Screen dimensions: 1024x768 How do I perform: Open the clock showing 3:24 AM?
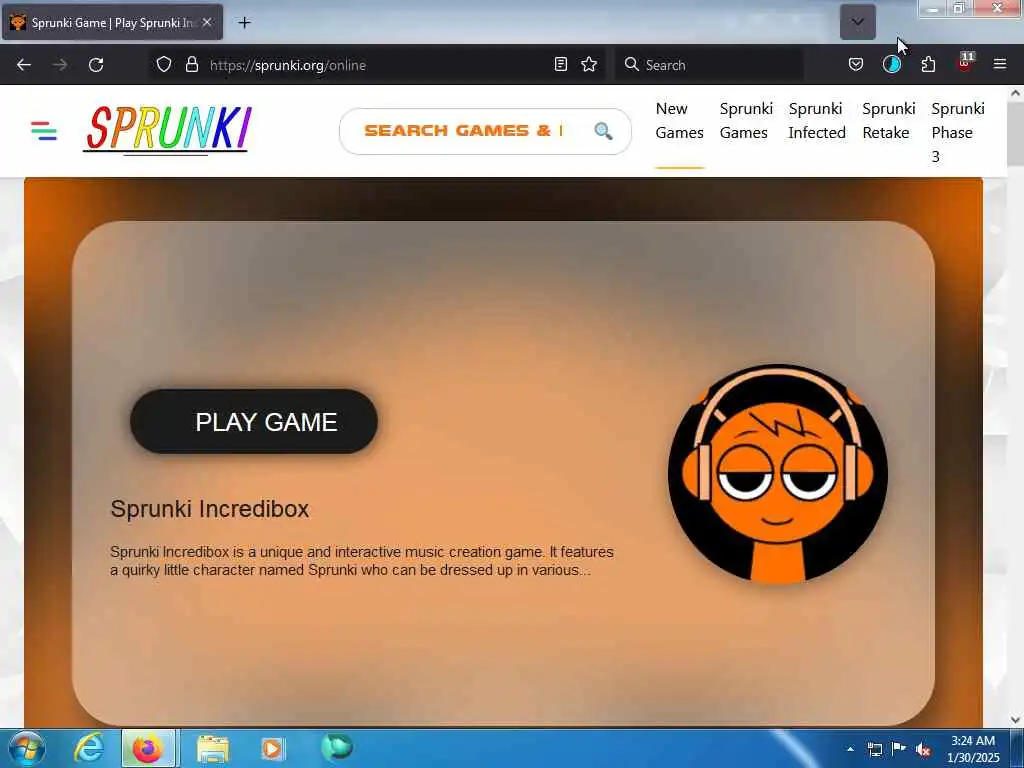pyautogui.click(x=973, y=749)
